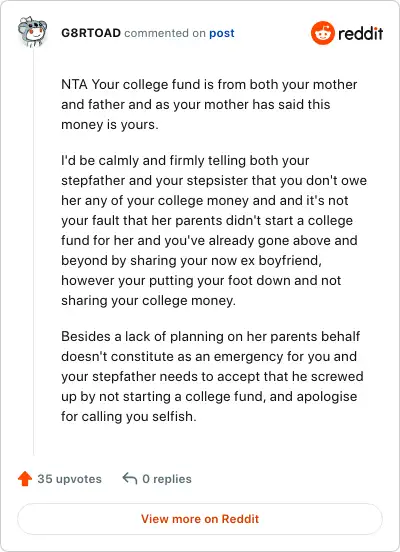This screenshot has width=400, height=552.
Task: Open the G8RTOAD username profile
Action: click(91, 33)
